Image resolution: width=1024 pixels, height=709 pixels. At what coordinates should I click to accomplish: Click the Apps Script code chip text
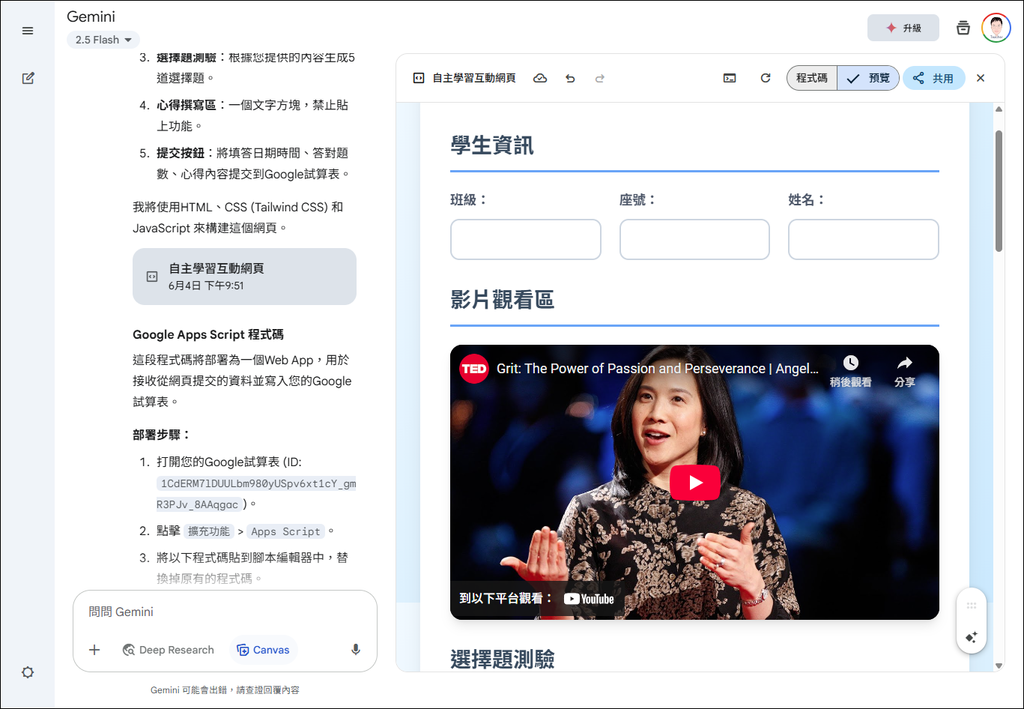(285, 531)
